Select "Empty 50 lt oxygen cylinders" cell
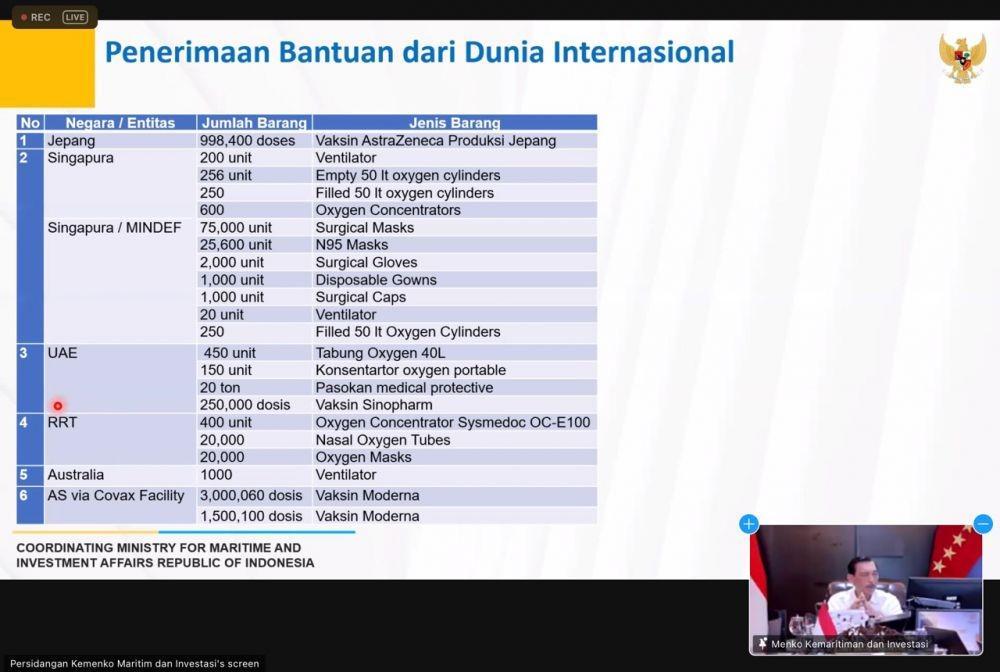 pos(455,175)
